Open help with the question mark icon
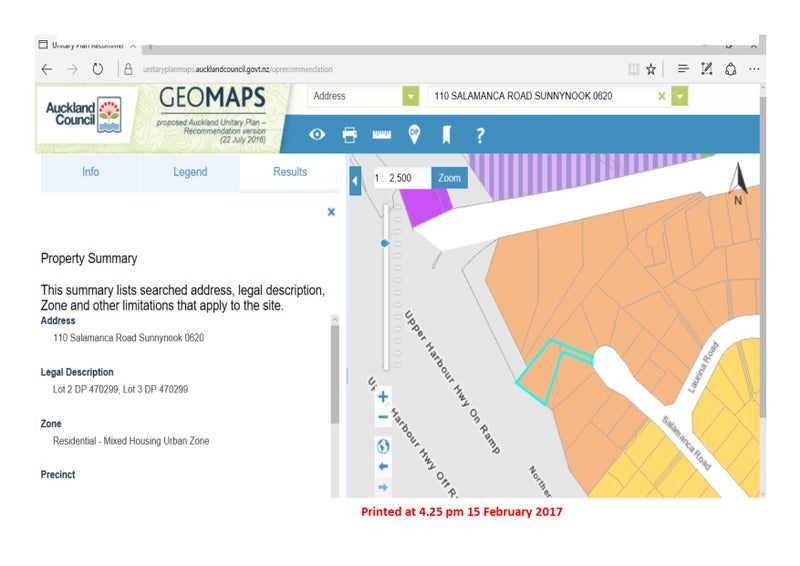 click(x=480, y=134)
